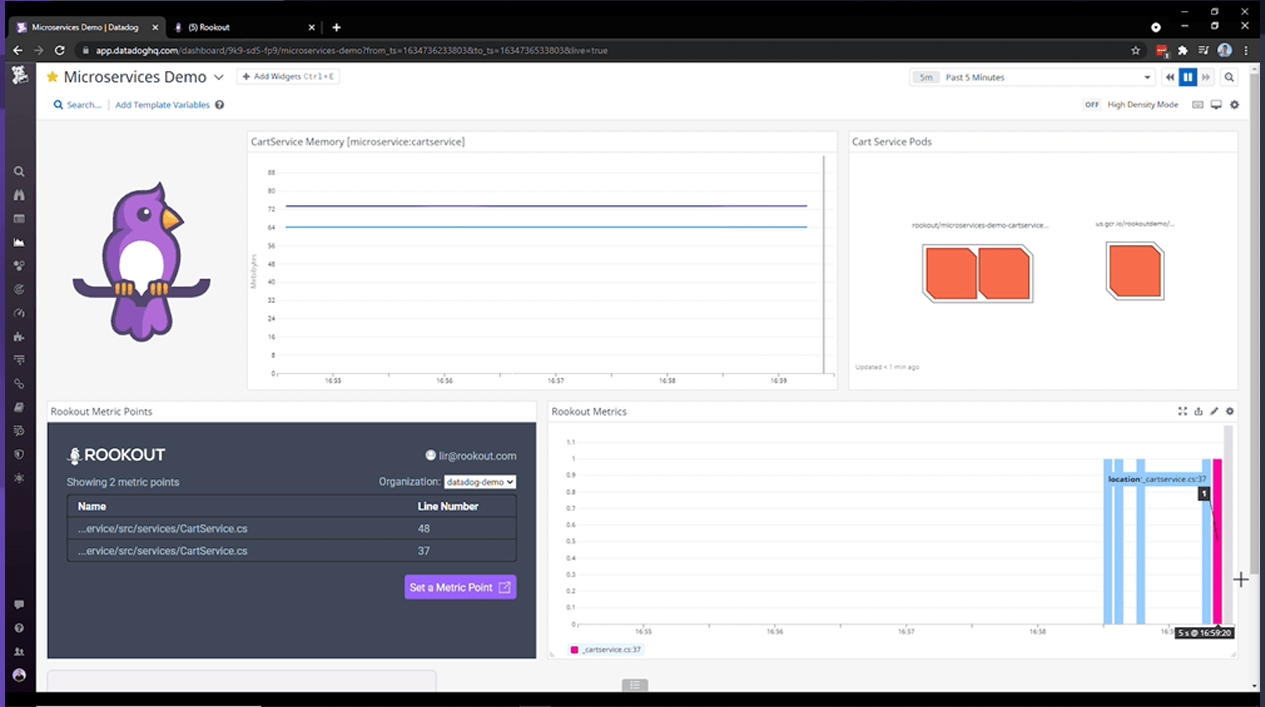Switch to TV mode monitor icon

click(1216, 104)
